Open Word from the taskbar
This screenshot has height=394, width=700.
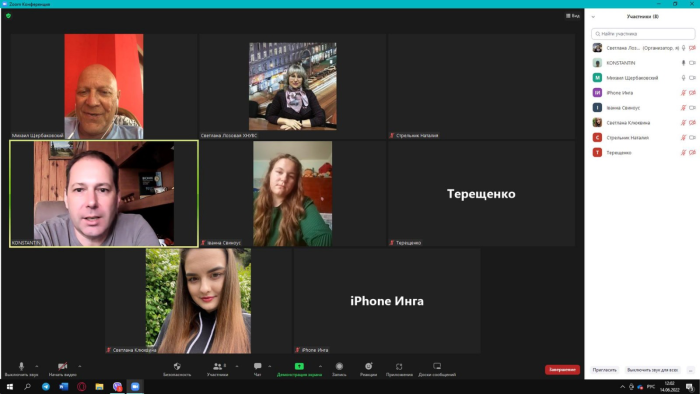(63, 386)
